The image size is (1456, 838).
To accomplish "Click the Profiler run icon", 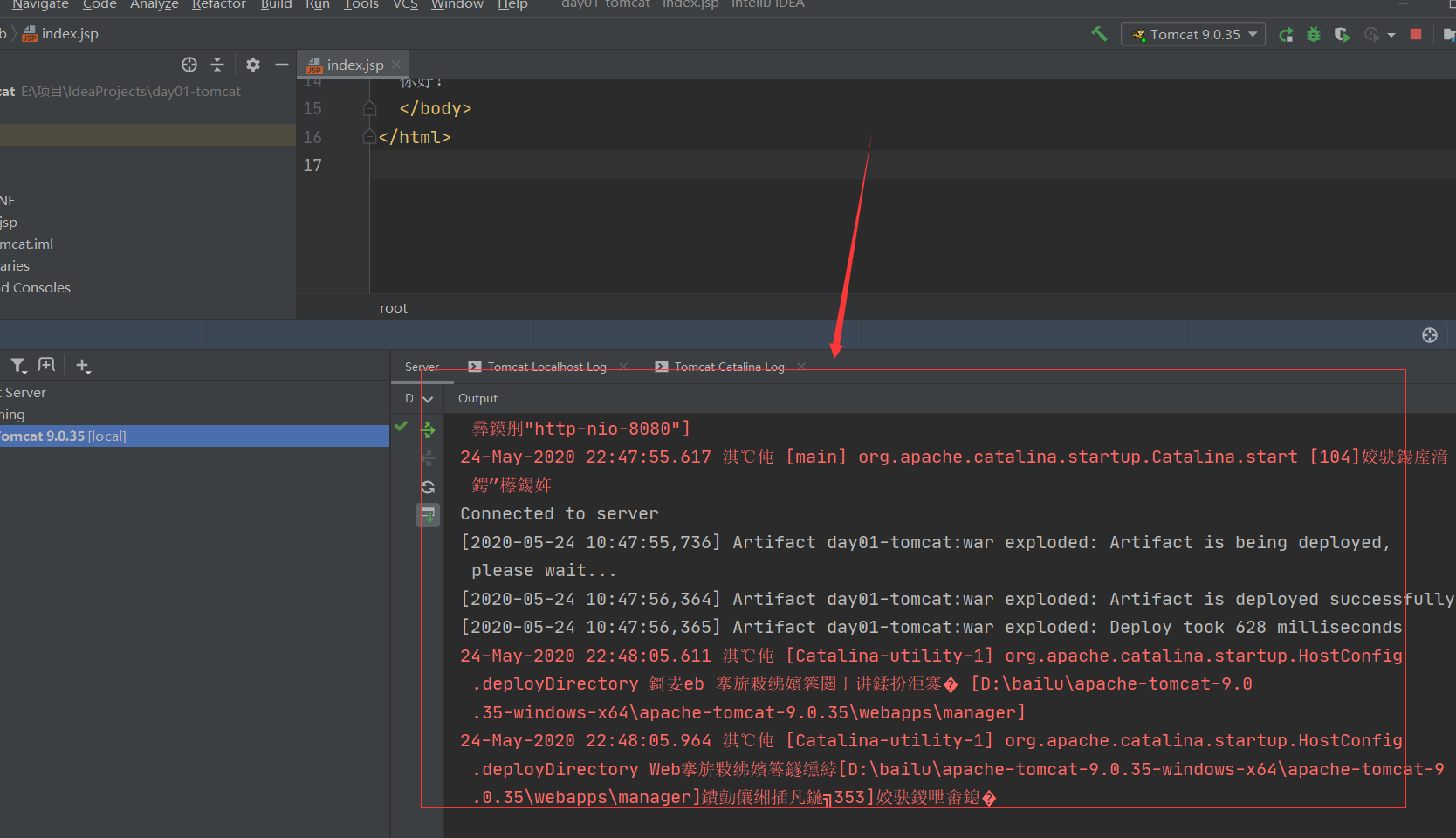I will [1372, 35].
